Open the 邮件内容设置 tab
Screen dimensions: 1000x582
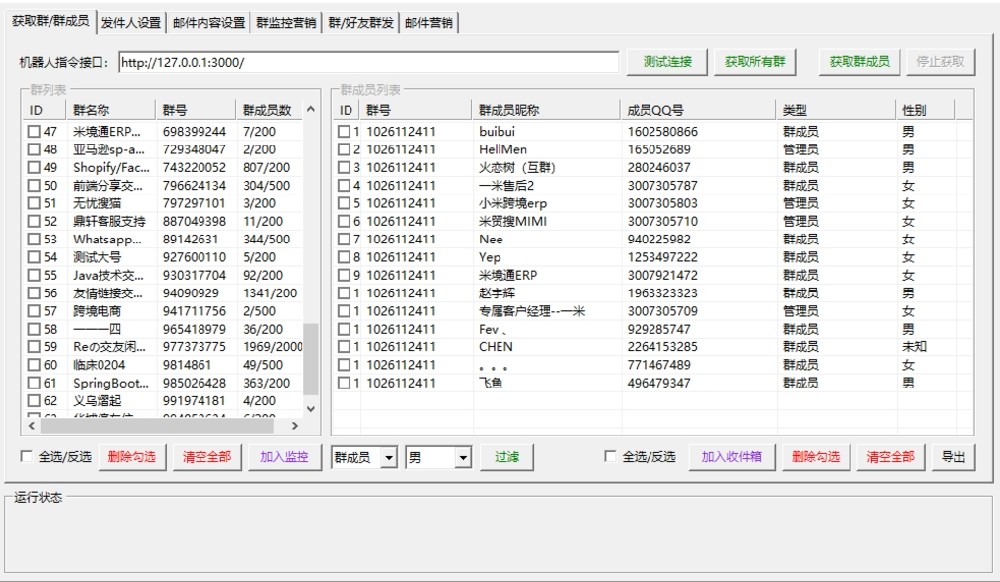(209, 22)
